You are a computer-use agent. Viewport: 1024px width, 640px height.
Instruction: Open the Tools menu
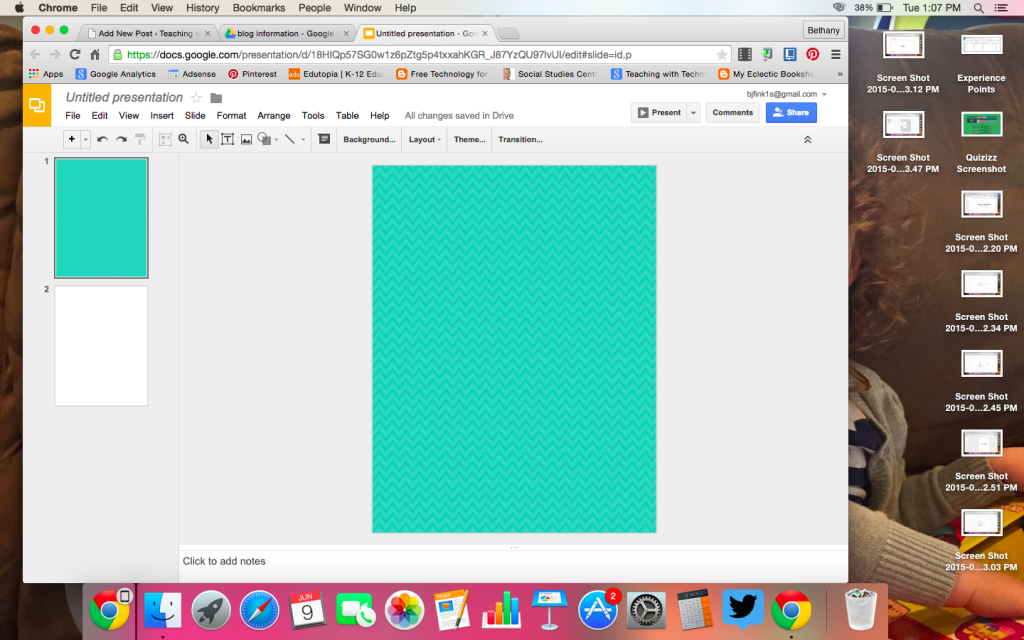(313, 116)
